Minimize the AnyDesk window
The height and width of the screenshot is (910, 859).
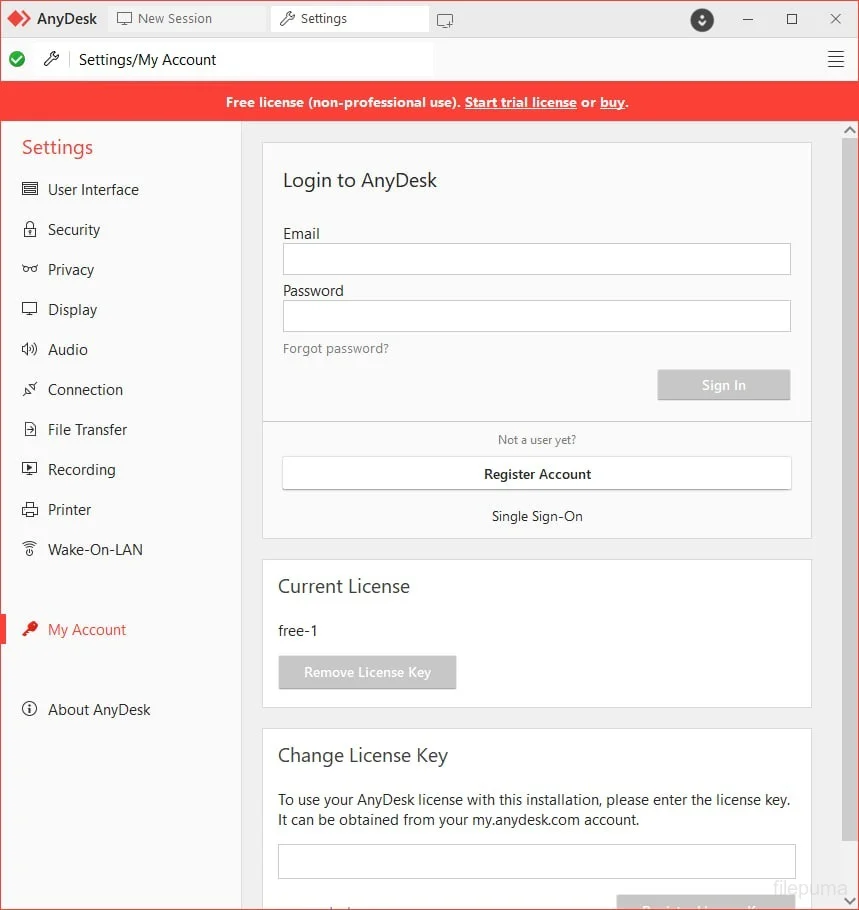click(748, 19)
